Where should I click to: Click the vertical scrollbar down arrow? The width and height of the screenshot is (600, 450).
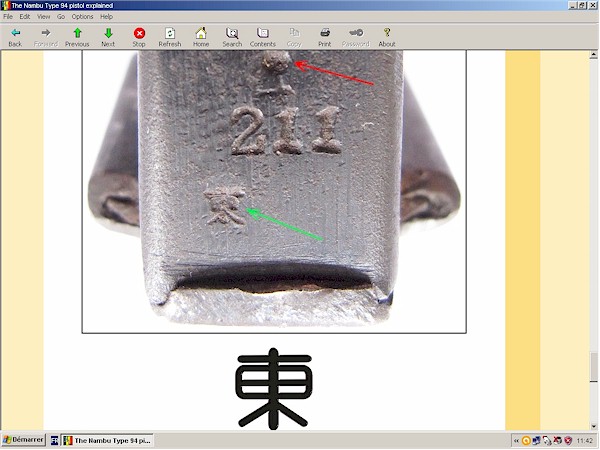[594, 426]
